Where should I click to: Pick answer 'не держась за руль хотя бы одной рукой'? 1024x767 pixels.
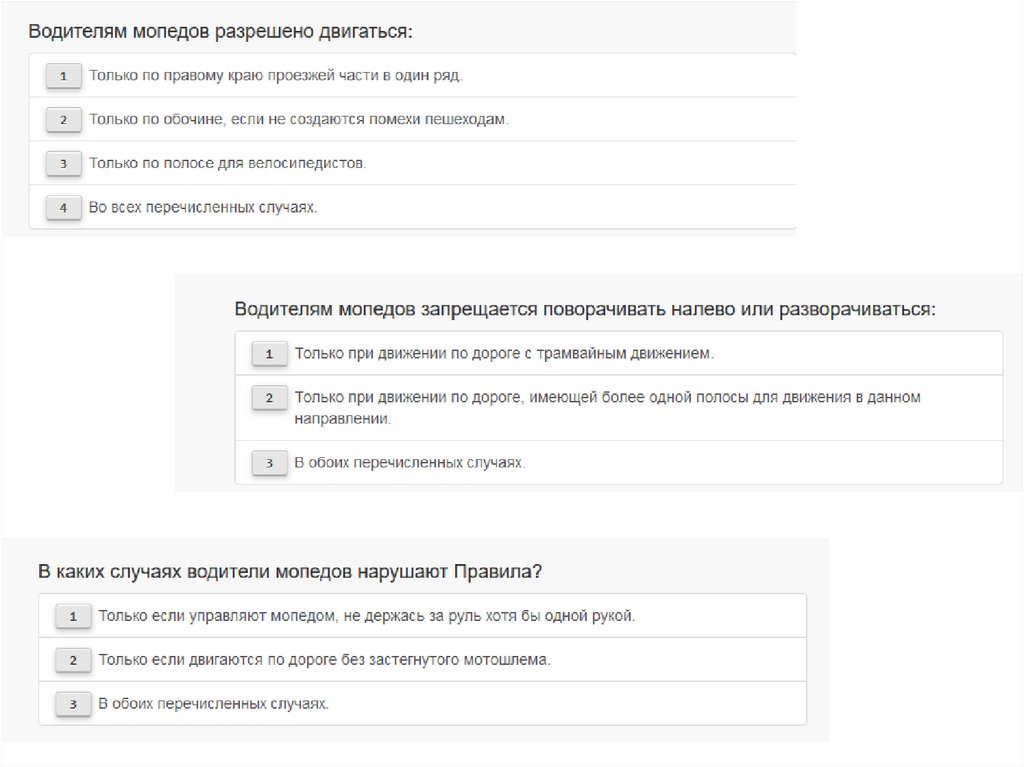pos(367,617)
